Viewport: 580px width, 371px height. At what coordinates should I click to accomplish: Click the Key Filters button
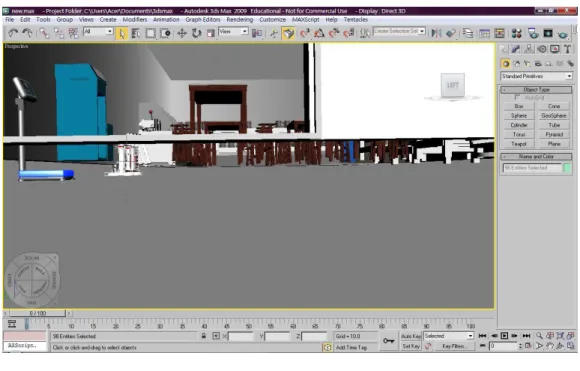tap(455, 346)
